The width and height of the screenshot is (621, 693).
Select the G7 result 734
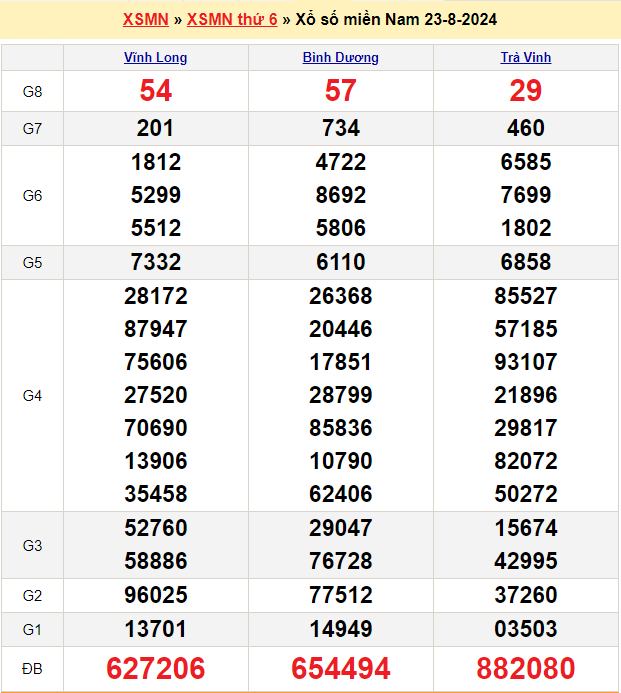(x=340, y=128)
